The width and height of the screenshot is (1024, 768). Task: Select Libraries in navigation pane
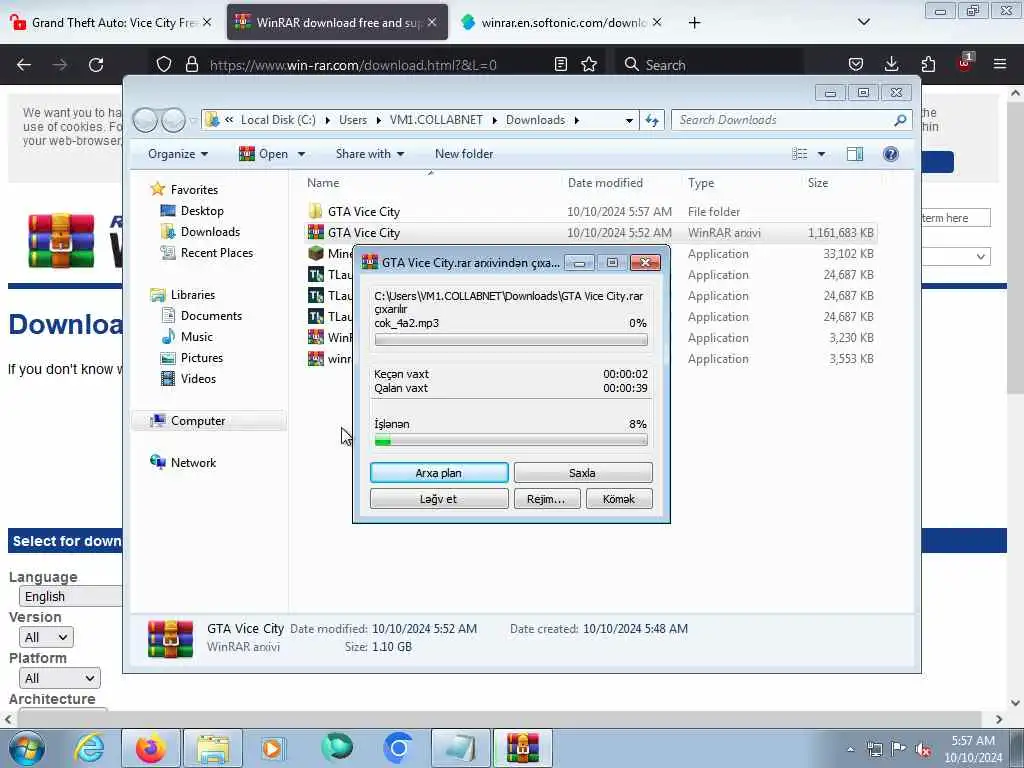point(193,295)
